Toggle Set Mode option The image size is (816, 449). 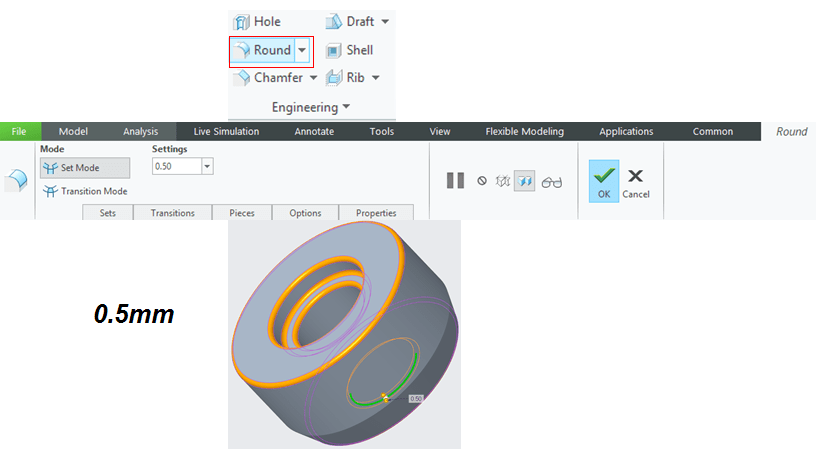tap(84, 168)
